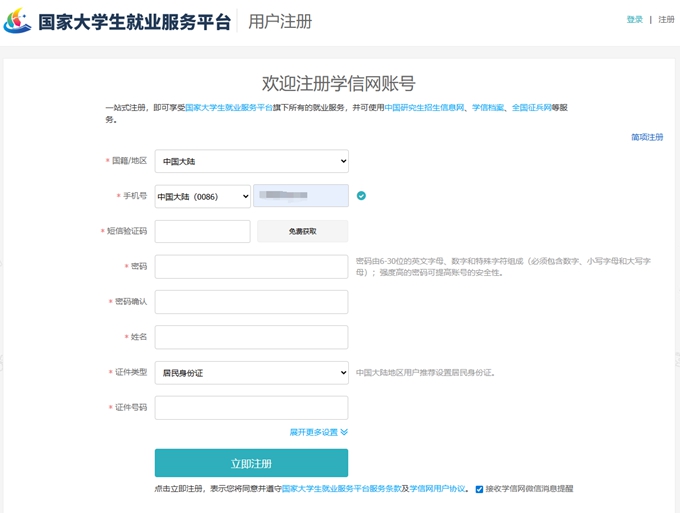This screenshot has height=513, width=680.
Task: Open the 证件类型 dropdown showing 居民身份证
Action: point(251,373)
